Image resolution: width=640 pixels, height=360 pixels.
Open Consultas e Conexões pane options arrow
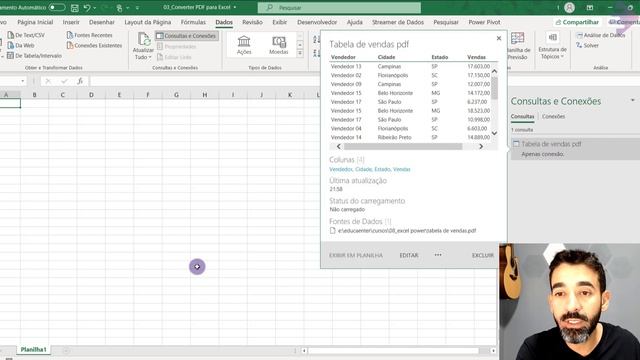pyautogui.click(x=633, y=100)
